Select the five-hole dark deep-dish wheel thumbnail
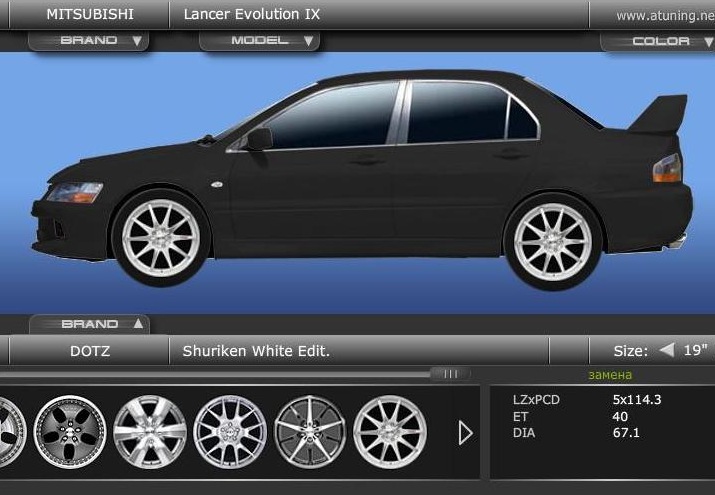 [x=70, y=432]
